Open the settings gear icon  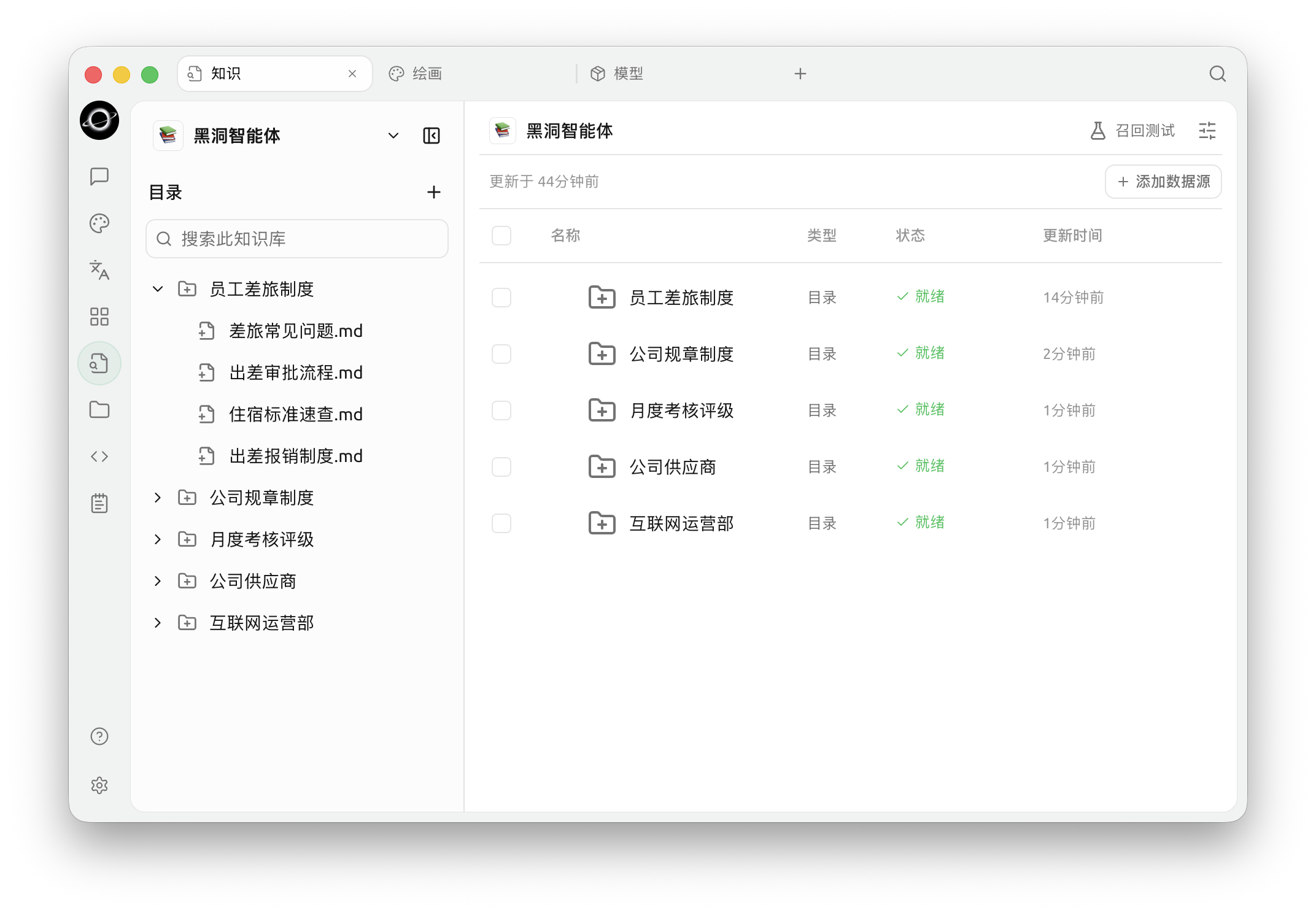[x=99, y=785]
